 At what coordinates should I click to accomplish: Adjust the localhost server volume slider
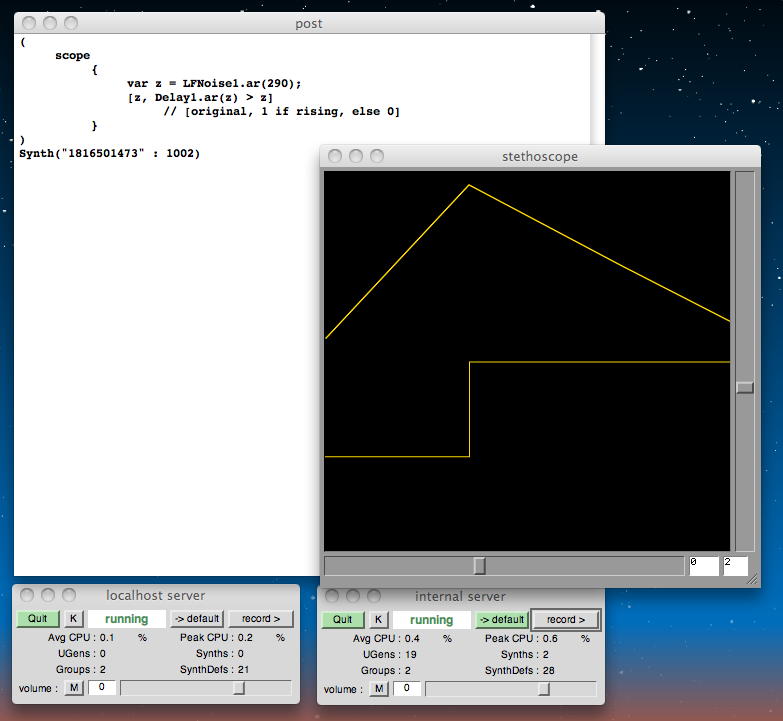coord(239,688)
